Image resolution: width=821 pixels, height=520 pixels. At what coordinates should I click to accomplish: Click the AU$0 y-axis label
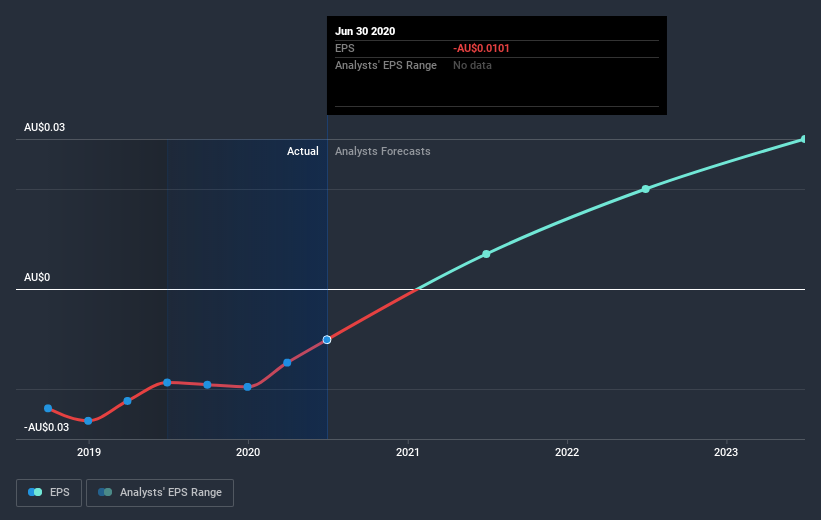click(37, 277)
